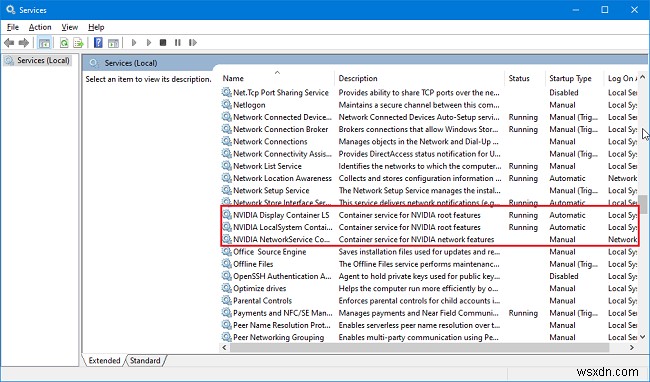Open Help with the blue question mark icon
Image resolution: width=650 pixels, height=382 pixels.
98,42
